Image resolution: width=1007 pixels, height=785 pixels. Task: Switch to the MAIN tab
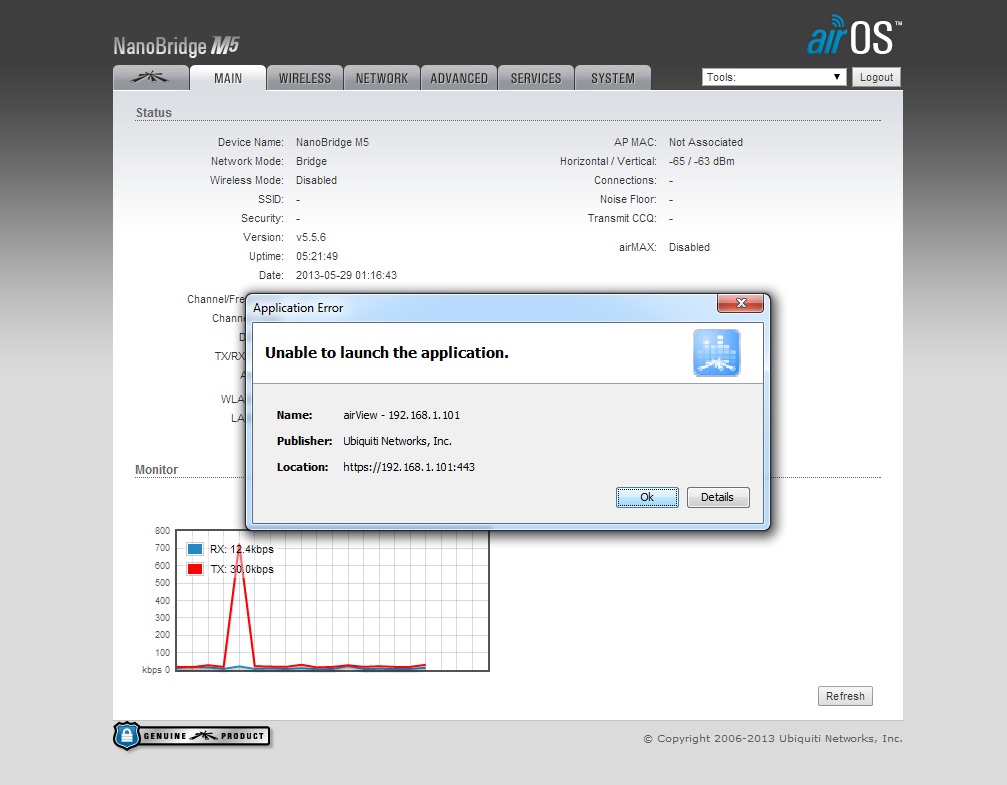(228, 78)
